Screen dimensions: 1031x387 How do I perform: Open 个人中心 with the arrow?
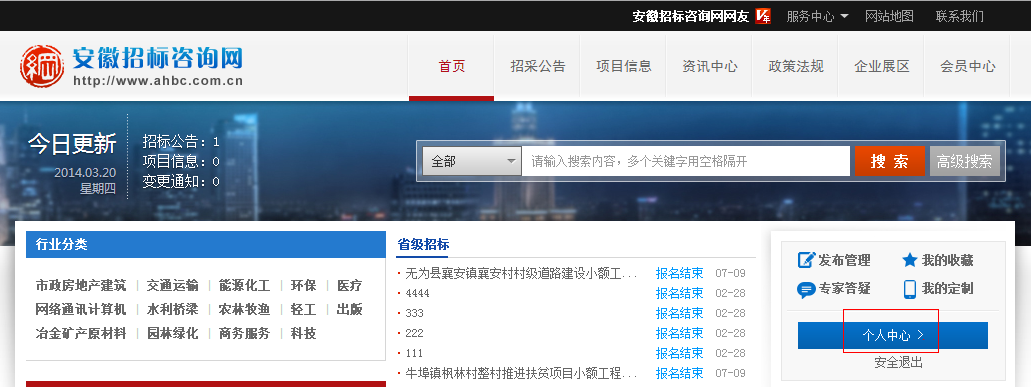point(892,335)
